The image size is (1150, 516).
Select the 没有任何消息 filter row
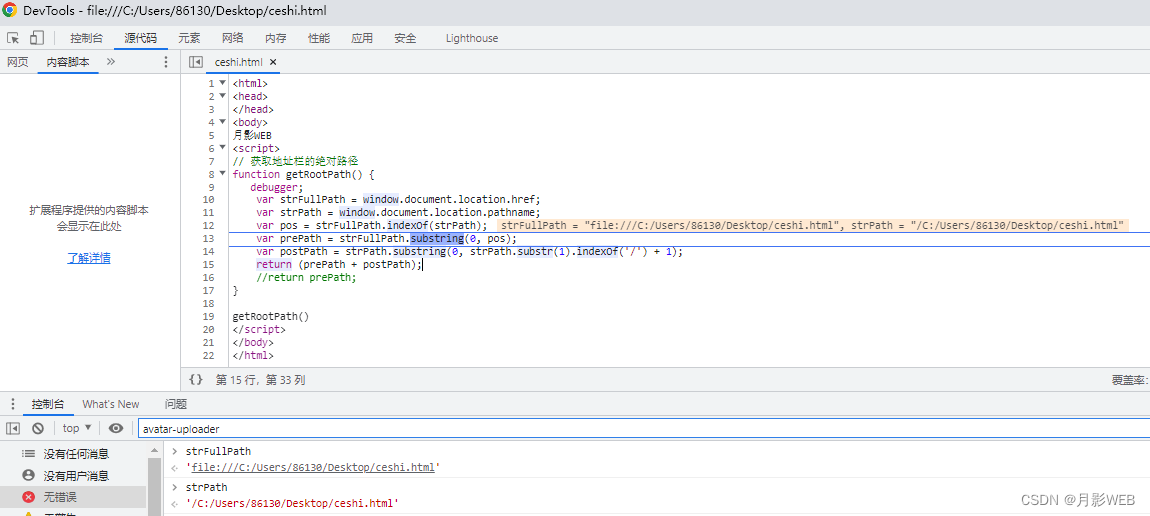pos(73,454)
